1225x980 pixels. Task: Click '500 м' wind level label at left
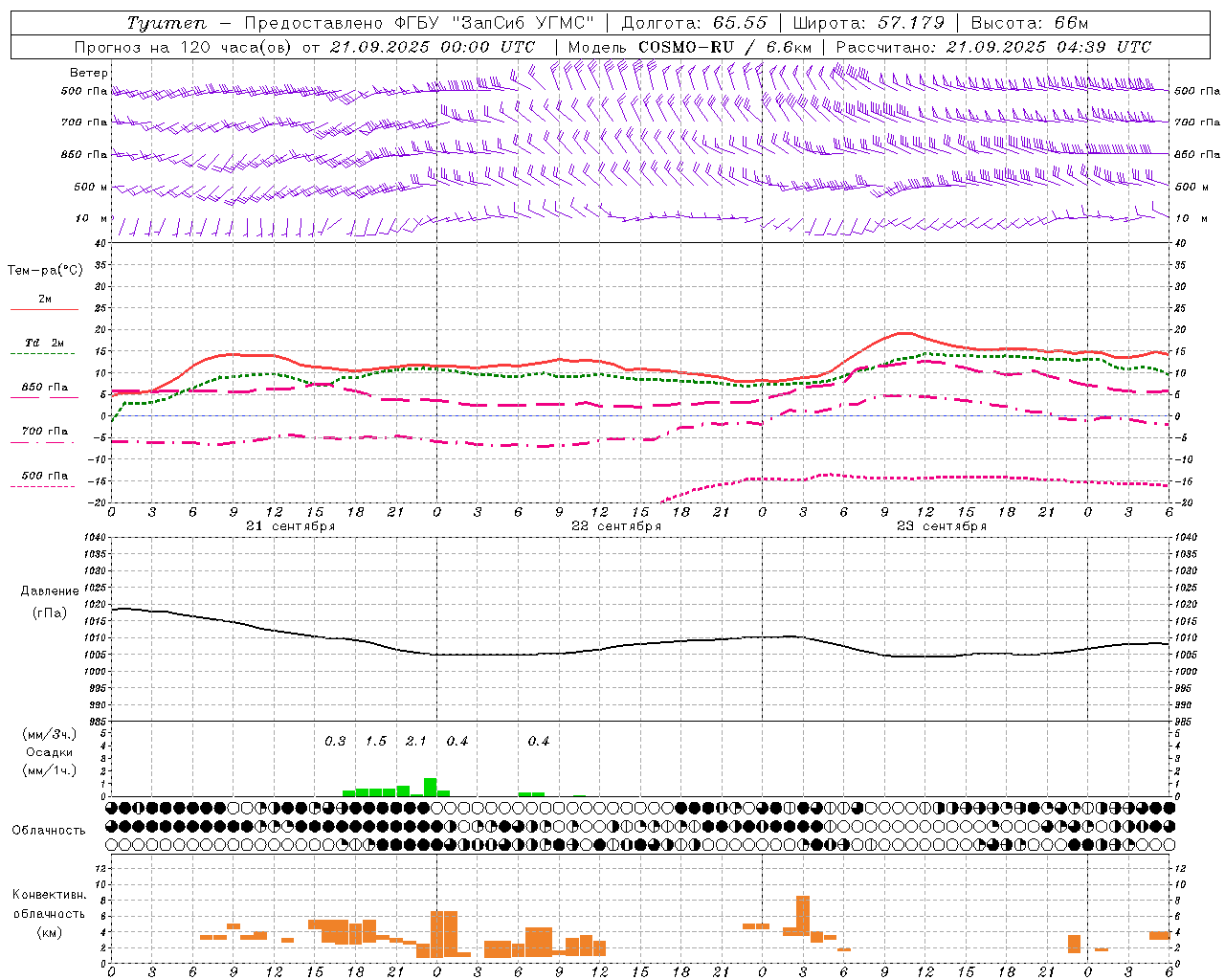click(91, 187)
